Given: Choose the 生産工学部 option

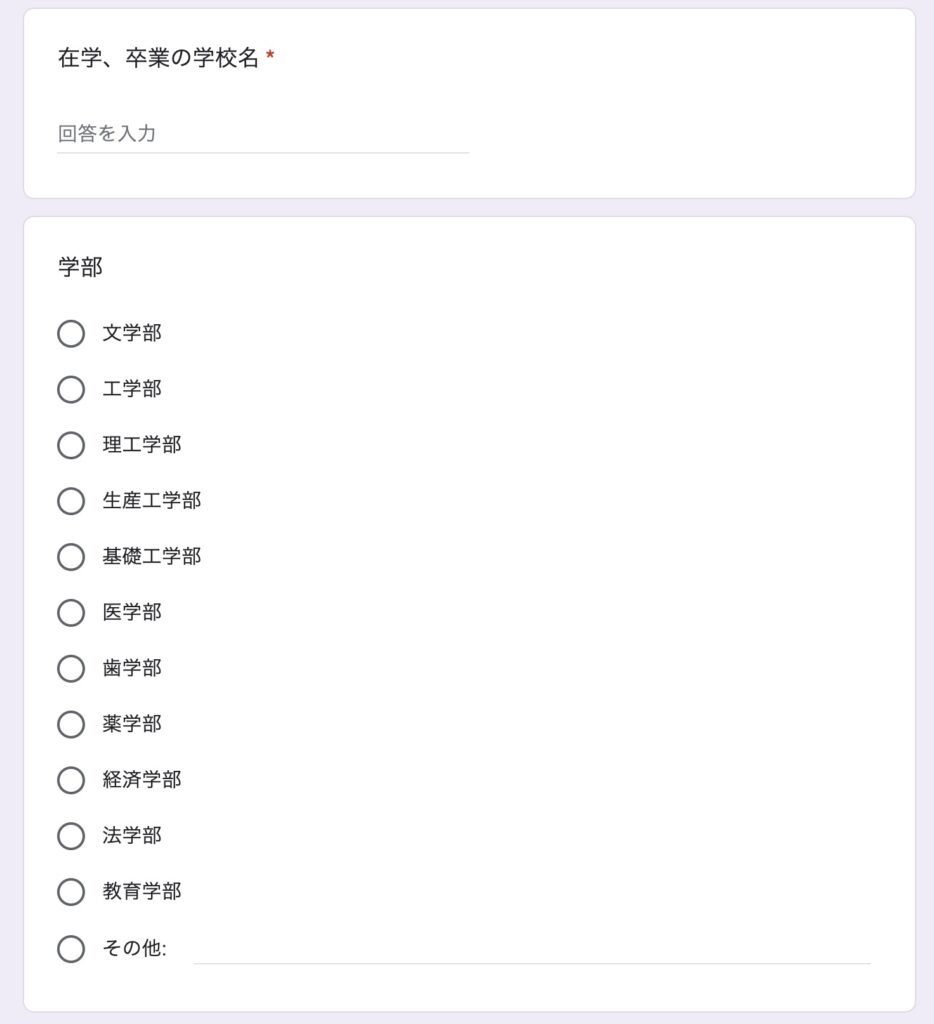Looking at the screenshot, I should click(x=71, y=501).
